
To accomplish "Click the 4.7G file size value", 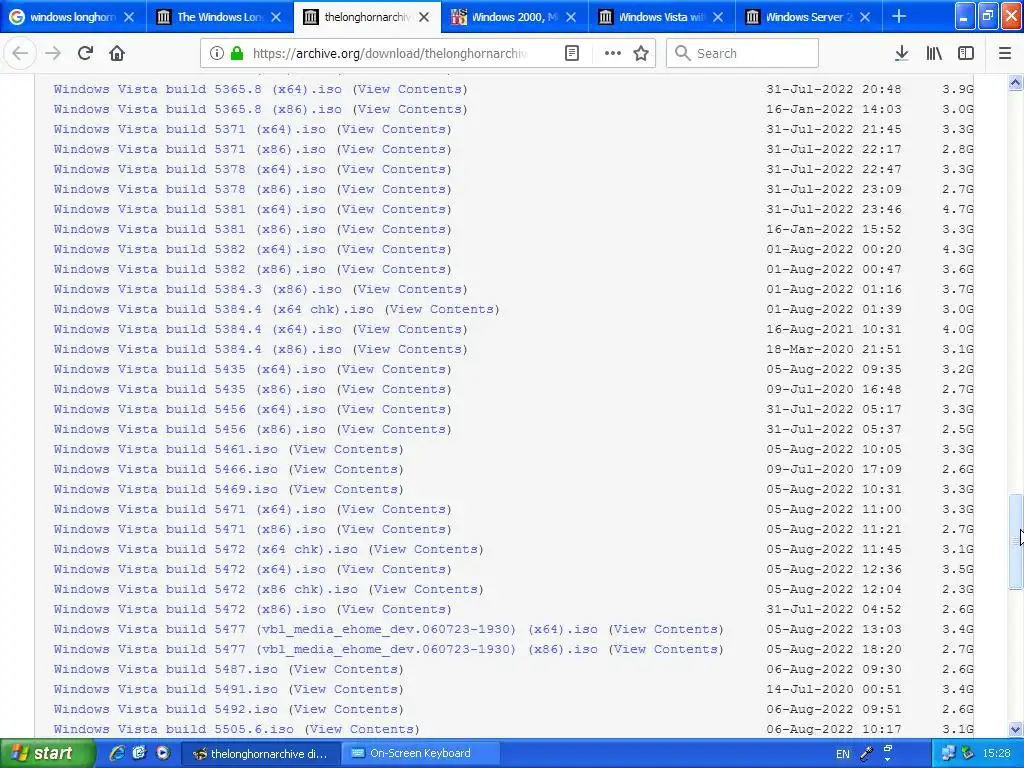I will pyautogui.click(x=957, y=210).
